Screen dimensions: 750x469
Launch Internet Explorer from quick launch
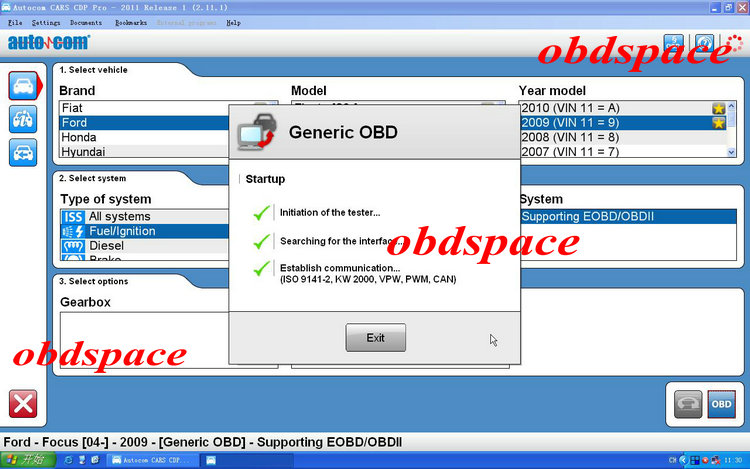pyautogui.click(x=68, y=460)
